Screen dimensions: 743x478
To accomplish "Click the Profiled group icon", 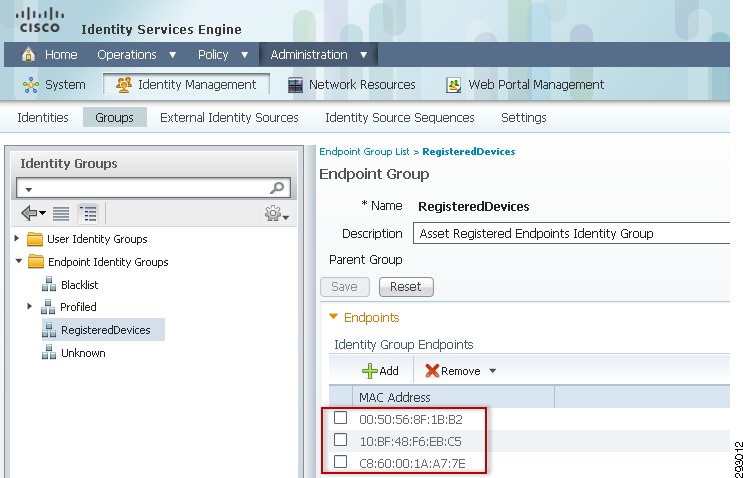I will coord(48,307).
